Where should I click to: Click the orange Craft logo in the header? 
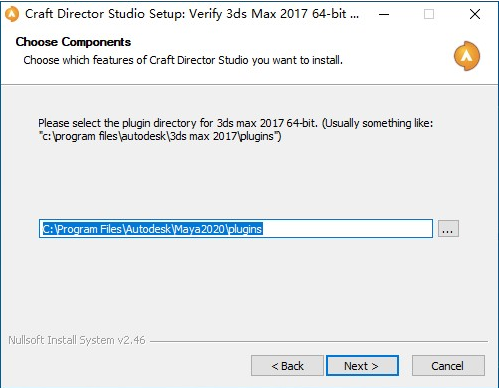[467, 56]
